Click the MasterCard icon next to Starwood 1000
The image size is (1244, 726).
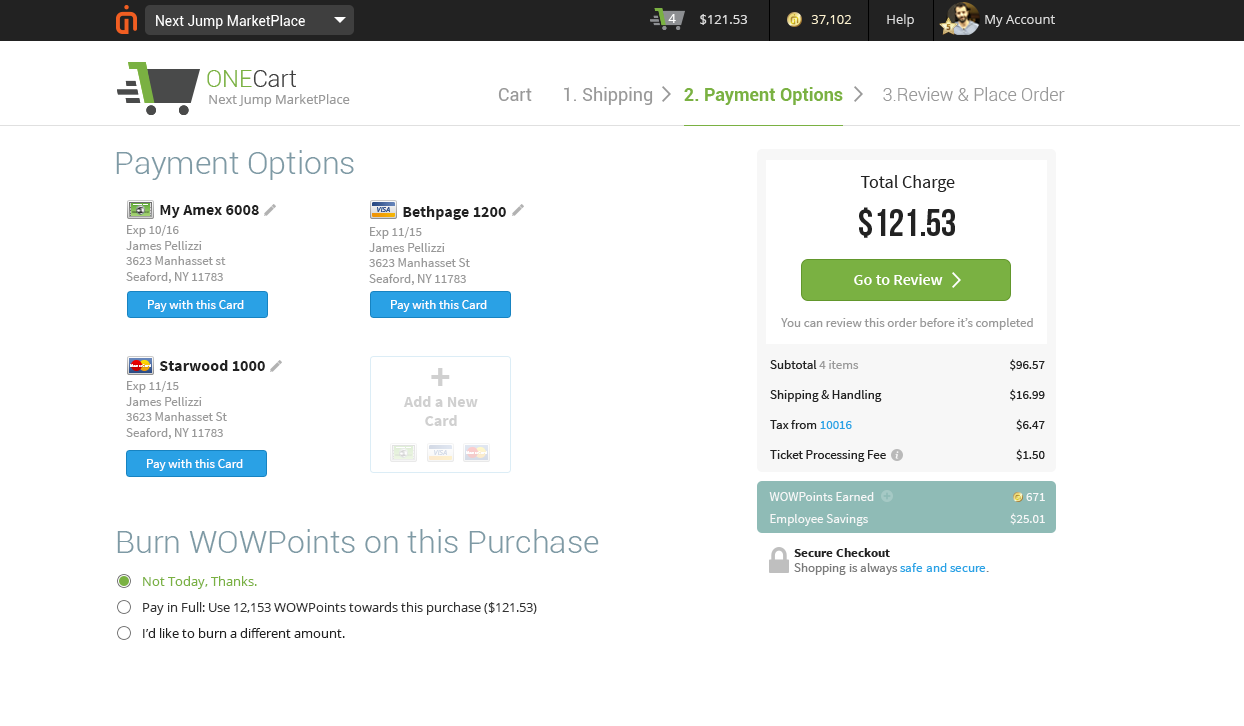(x=140, y=365)
